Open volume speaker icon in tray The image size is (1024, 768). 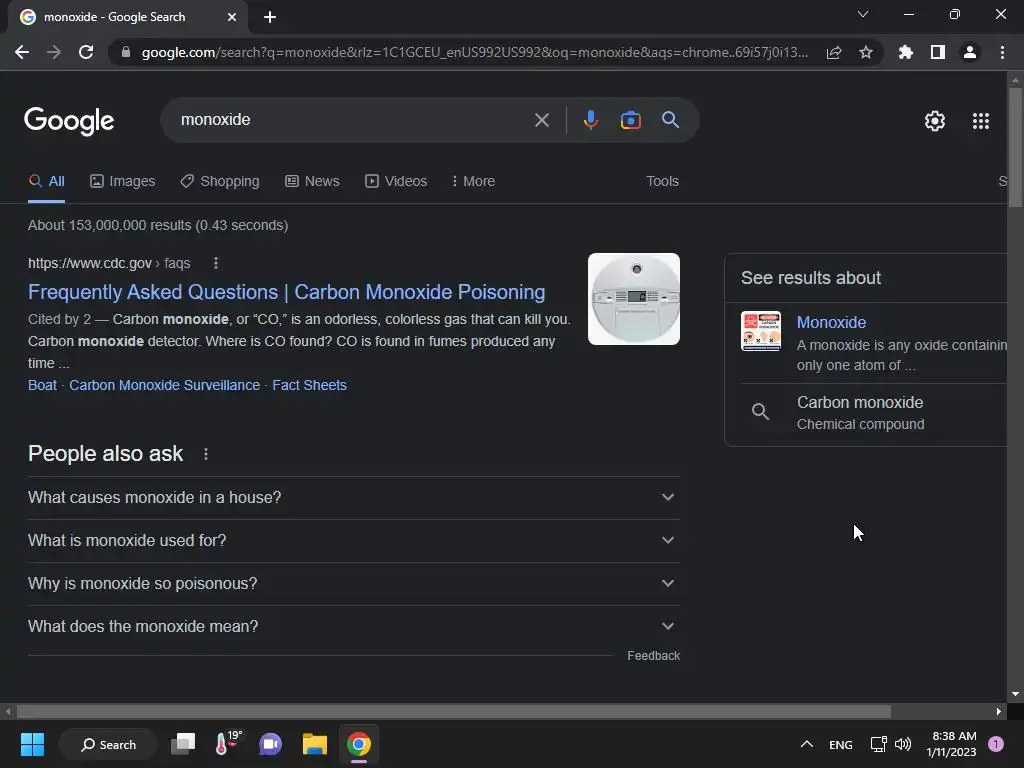coord(903,744)
